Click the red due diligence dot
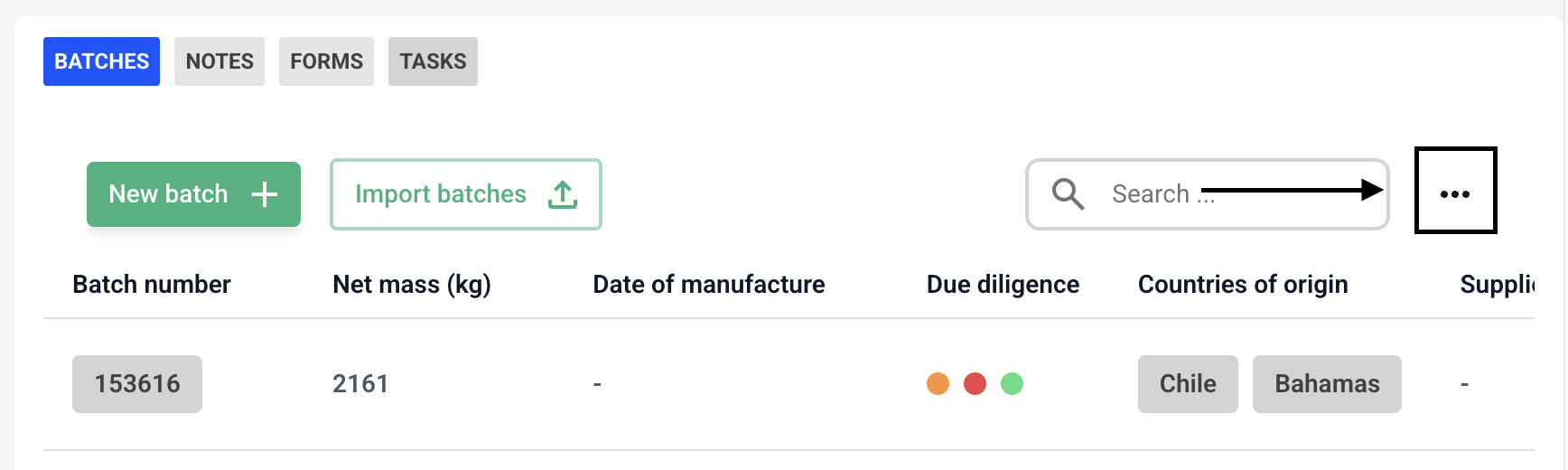1568x470 pixels. [x=975, y=384]
